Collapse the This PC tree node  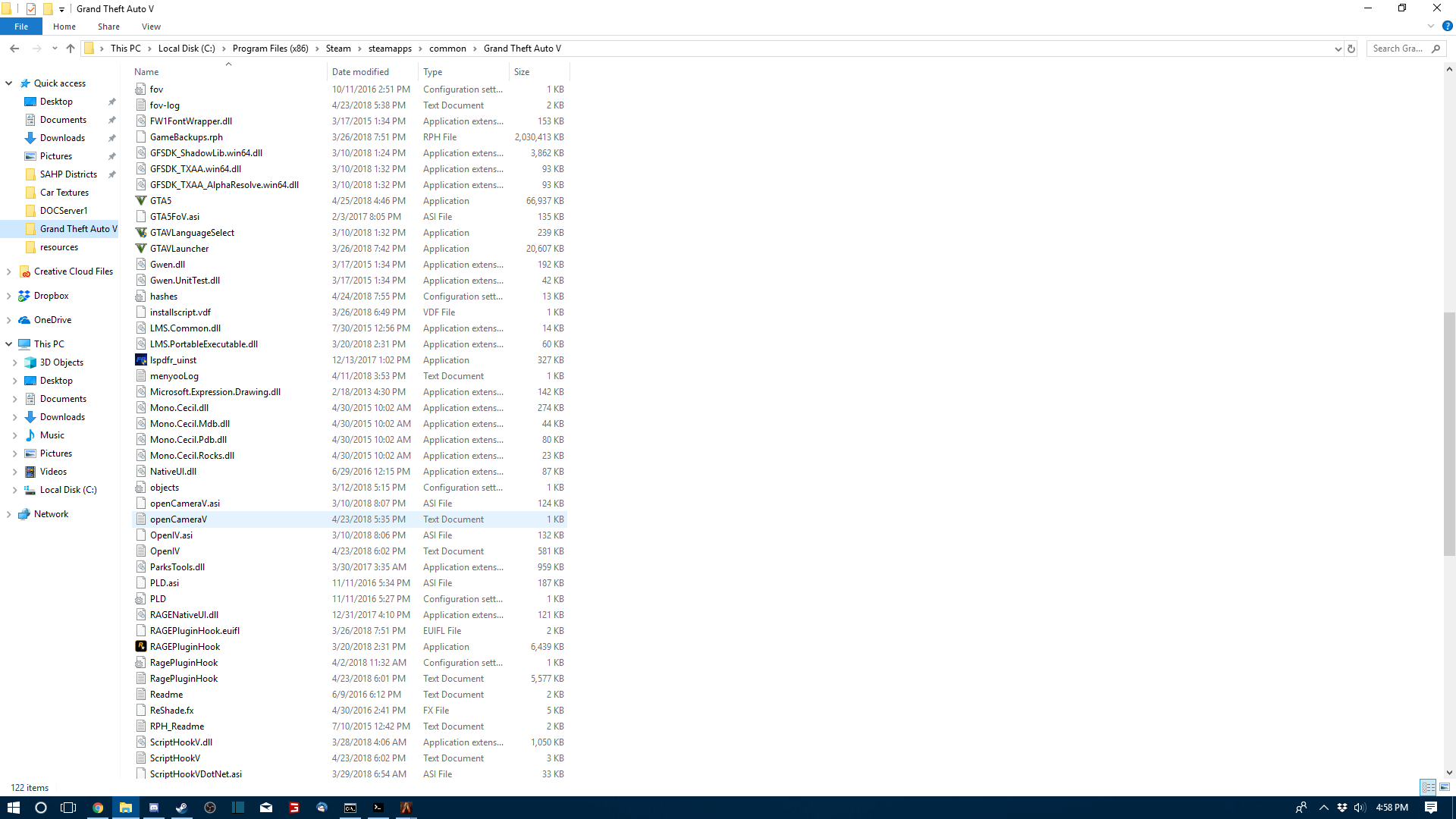[x=9, y=344]
